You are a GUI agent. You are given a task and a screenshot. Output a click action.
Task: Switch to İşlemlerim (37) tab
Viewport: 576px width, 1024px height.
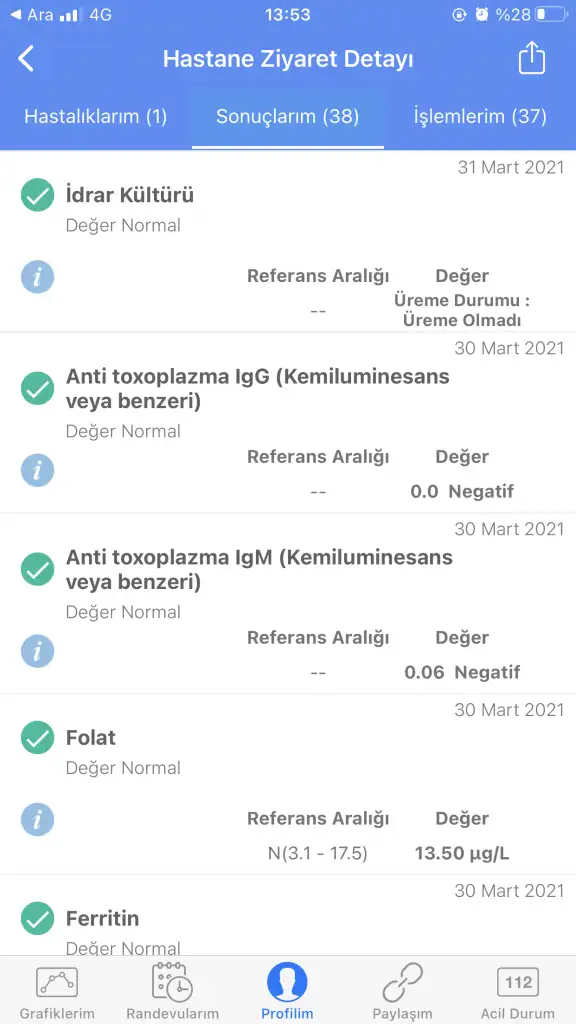[480, 117]
